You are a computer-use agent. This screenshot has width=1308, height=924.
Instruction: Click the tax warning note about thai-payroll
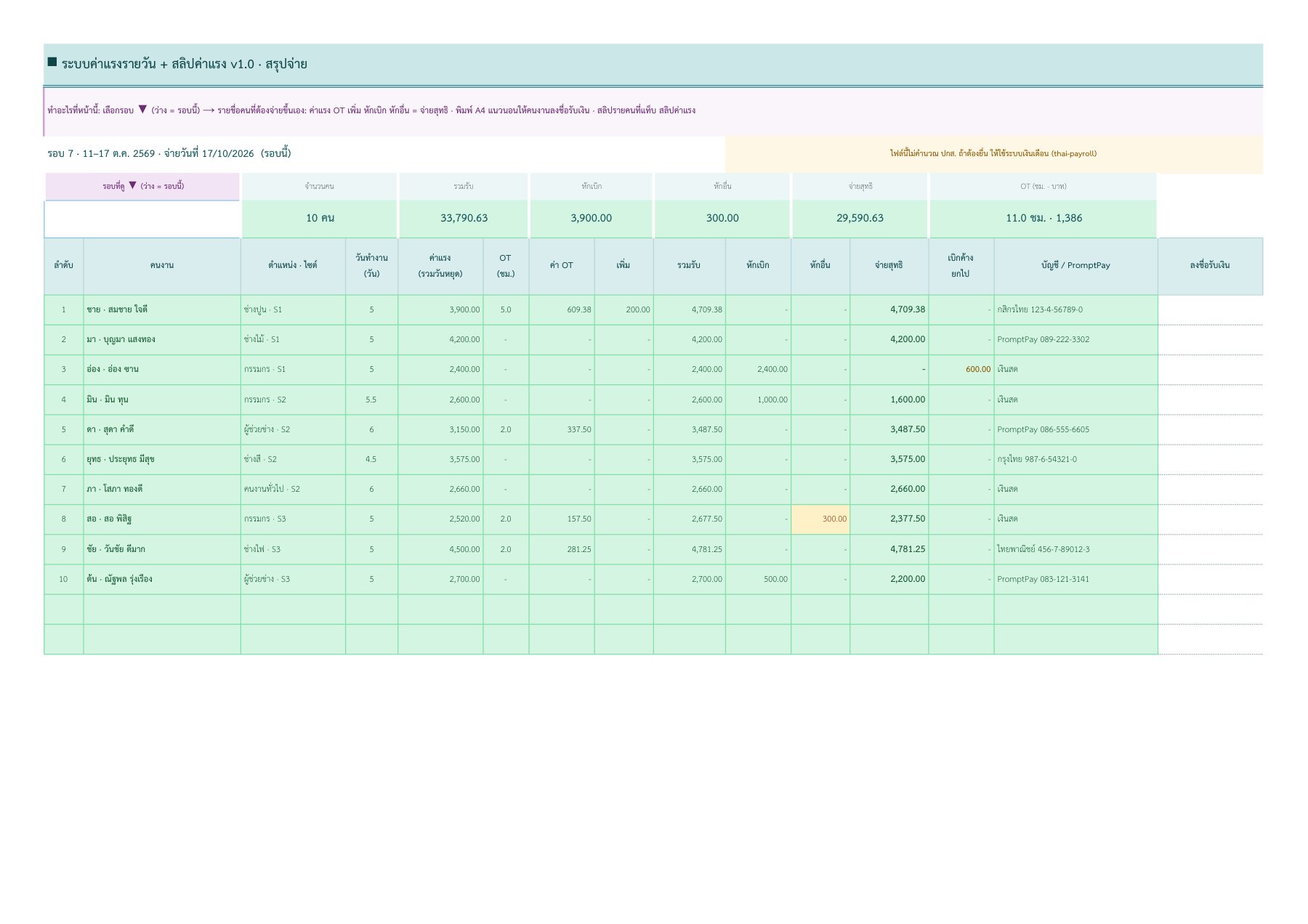pos(993,154)
